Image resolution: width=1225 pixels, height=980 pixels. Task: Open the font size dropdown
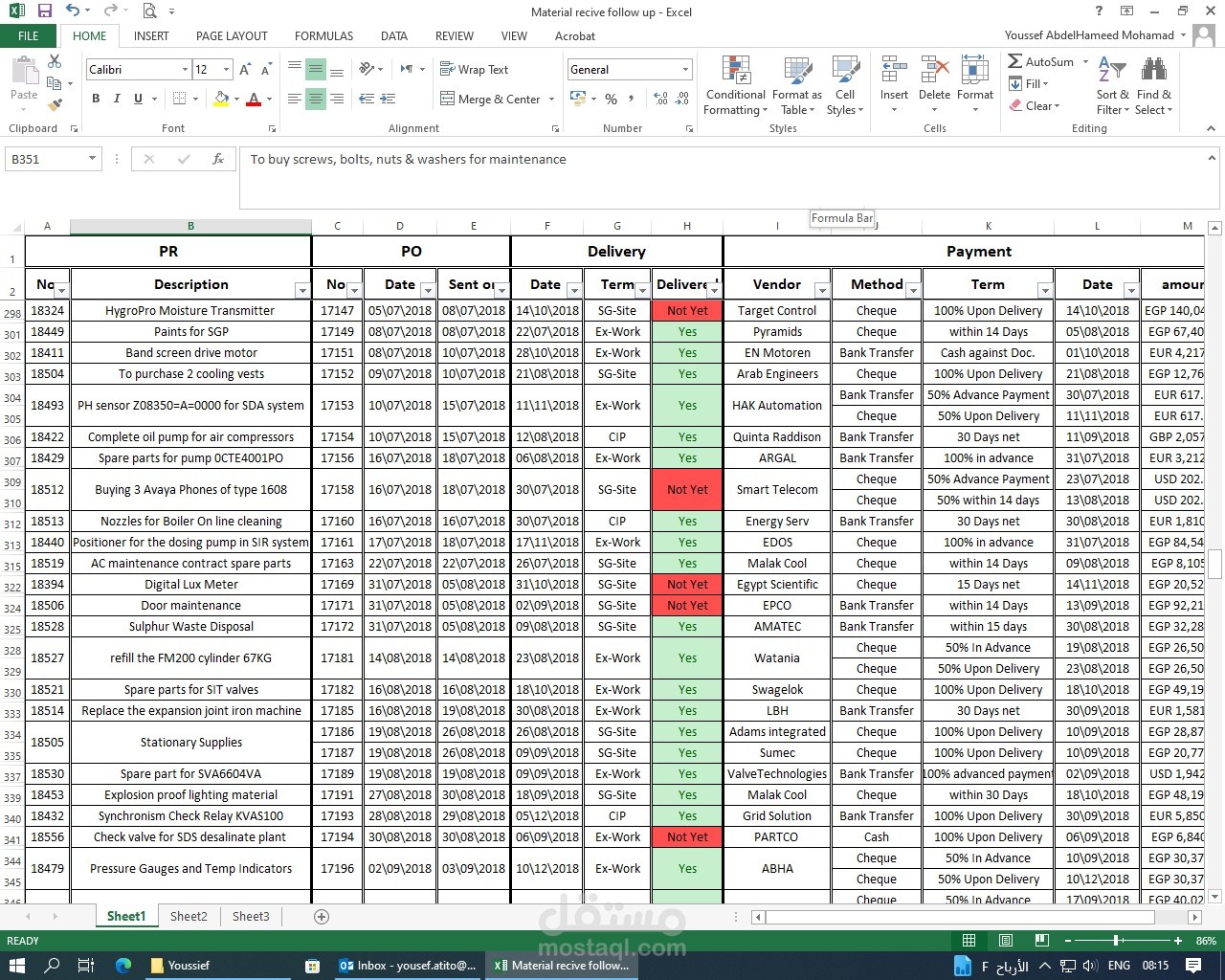point(227,69)
